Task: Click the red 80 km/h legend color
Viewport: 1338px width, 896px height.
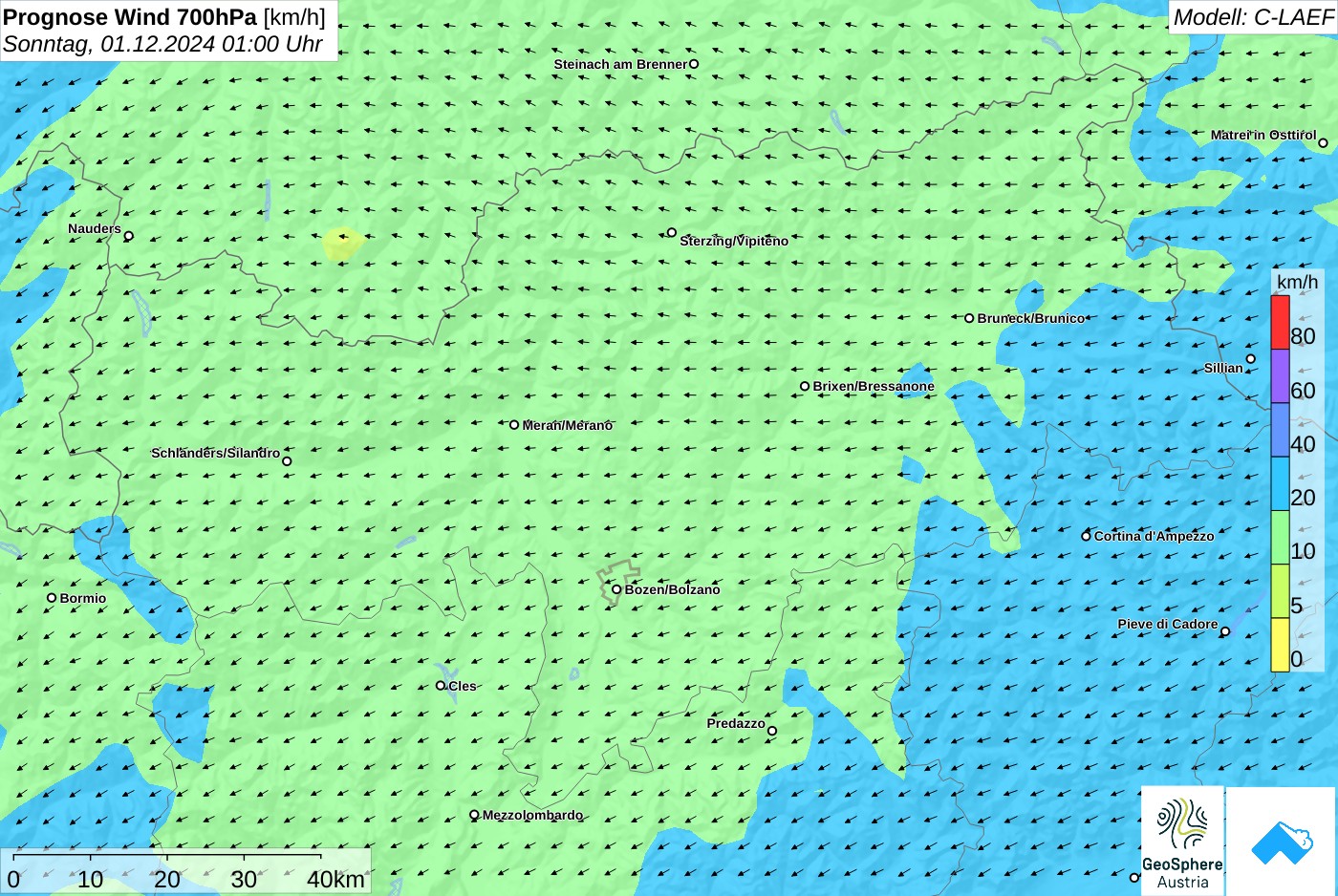Action: click(x=1280, y=323)
